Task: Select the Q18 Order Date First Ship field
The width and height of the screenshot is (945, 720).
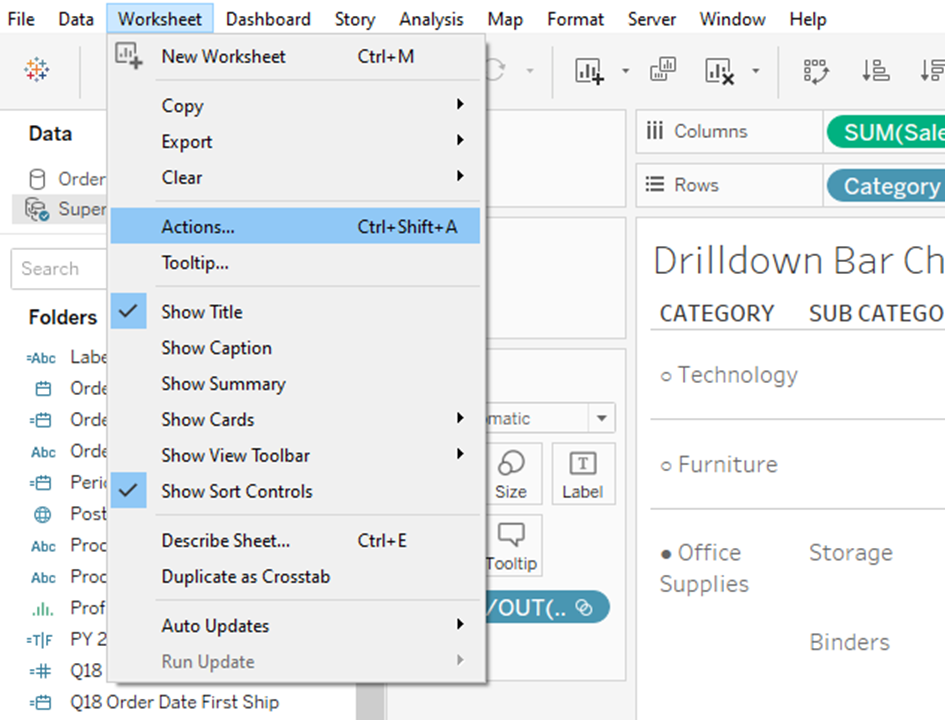Action: point(174,702)
